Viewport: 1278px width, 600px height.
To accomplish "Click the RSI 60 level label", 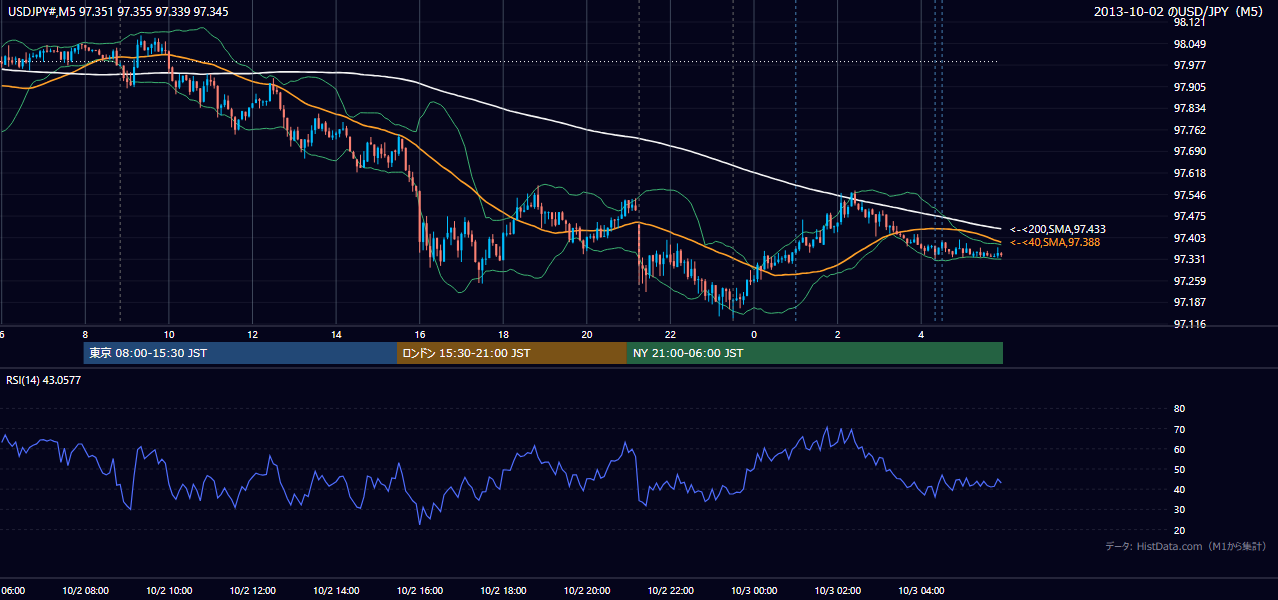I will pos(1179,449).
